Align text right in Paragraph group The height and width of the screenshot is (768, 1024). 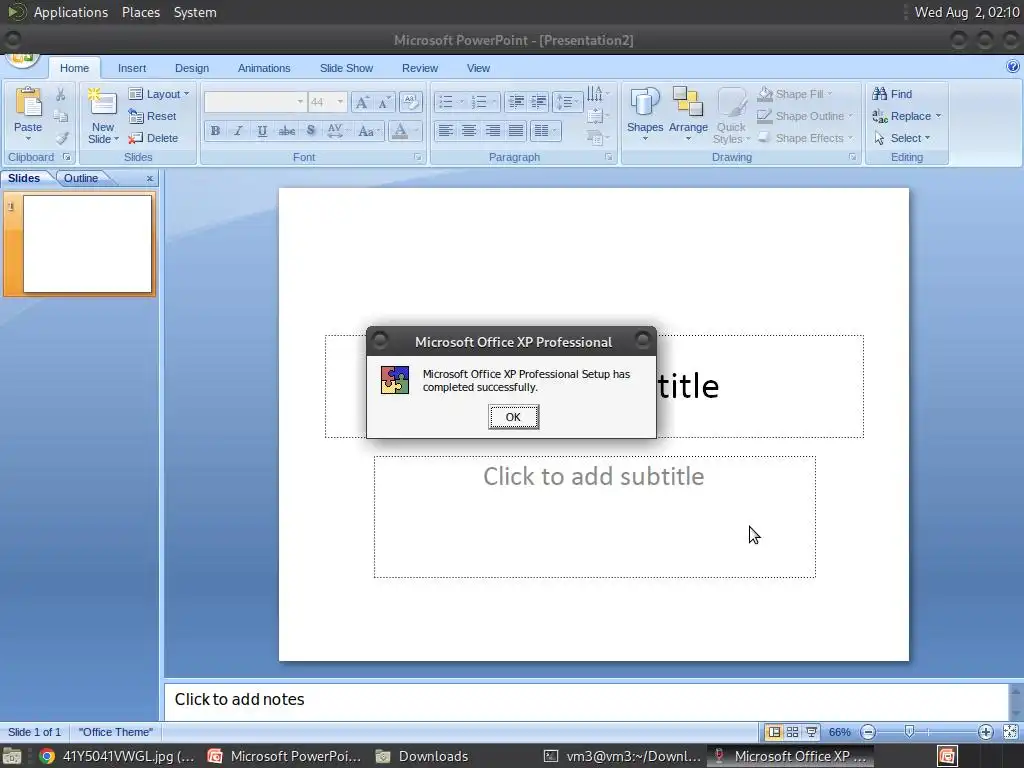pyautogui.click(x=492, y=131)
